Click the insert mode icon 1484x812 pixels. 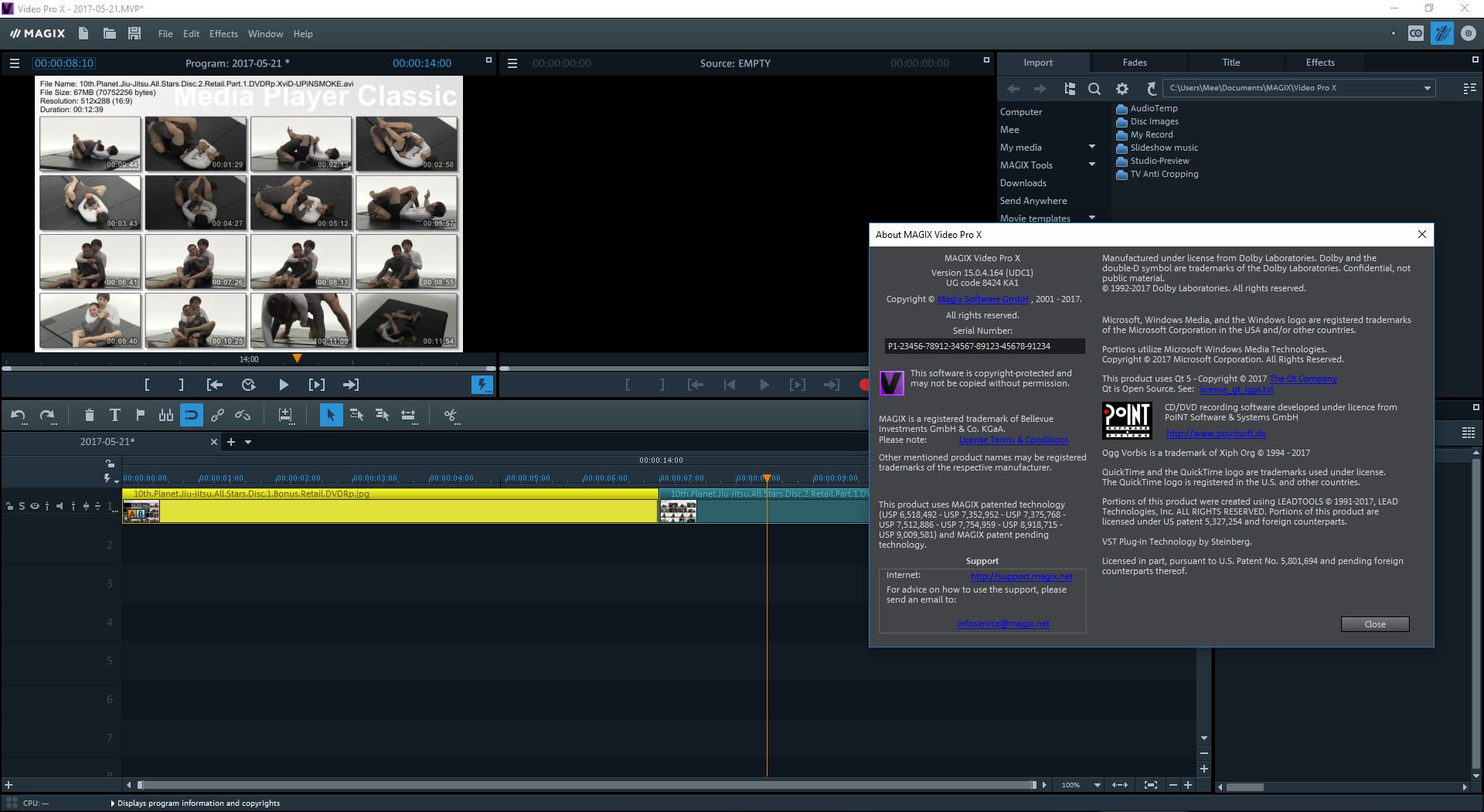pyautogui.click(x=286, y=416)
